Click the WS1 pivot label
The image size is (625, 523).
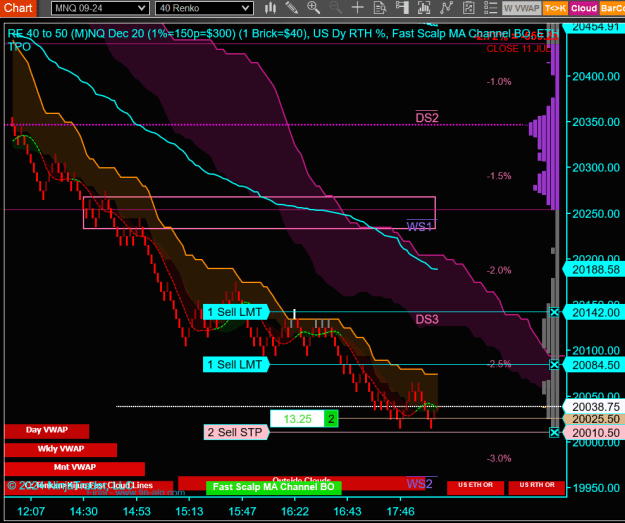[x=419, y=226]
